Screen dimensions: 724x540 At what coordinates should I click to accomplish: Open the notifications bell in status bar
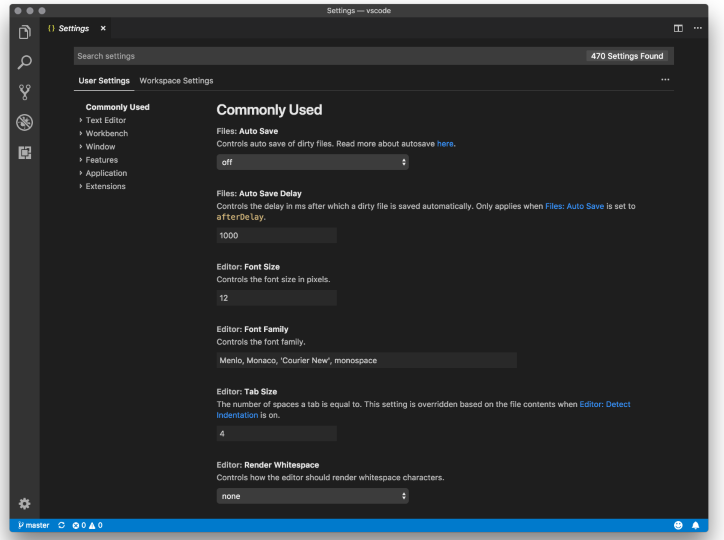click(696, 525)
